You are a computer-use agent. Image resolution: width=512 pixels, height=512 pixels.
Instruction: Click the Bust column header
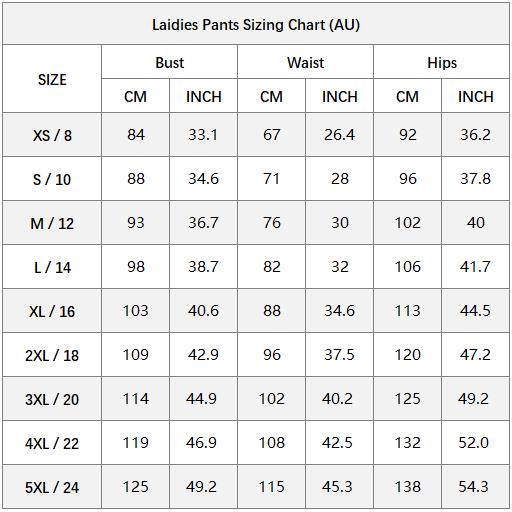[x=169, y=63]
